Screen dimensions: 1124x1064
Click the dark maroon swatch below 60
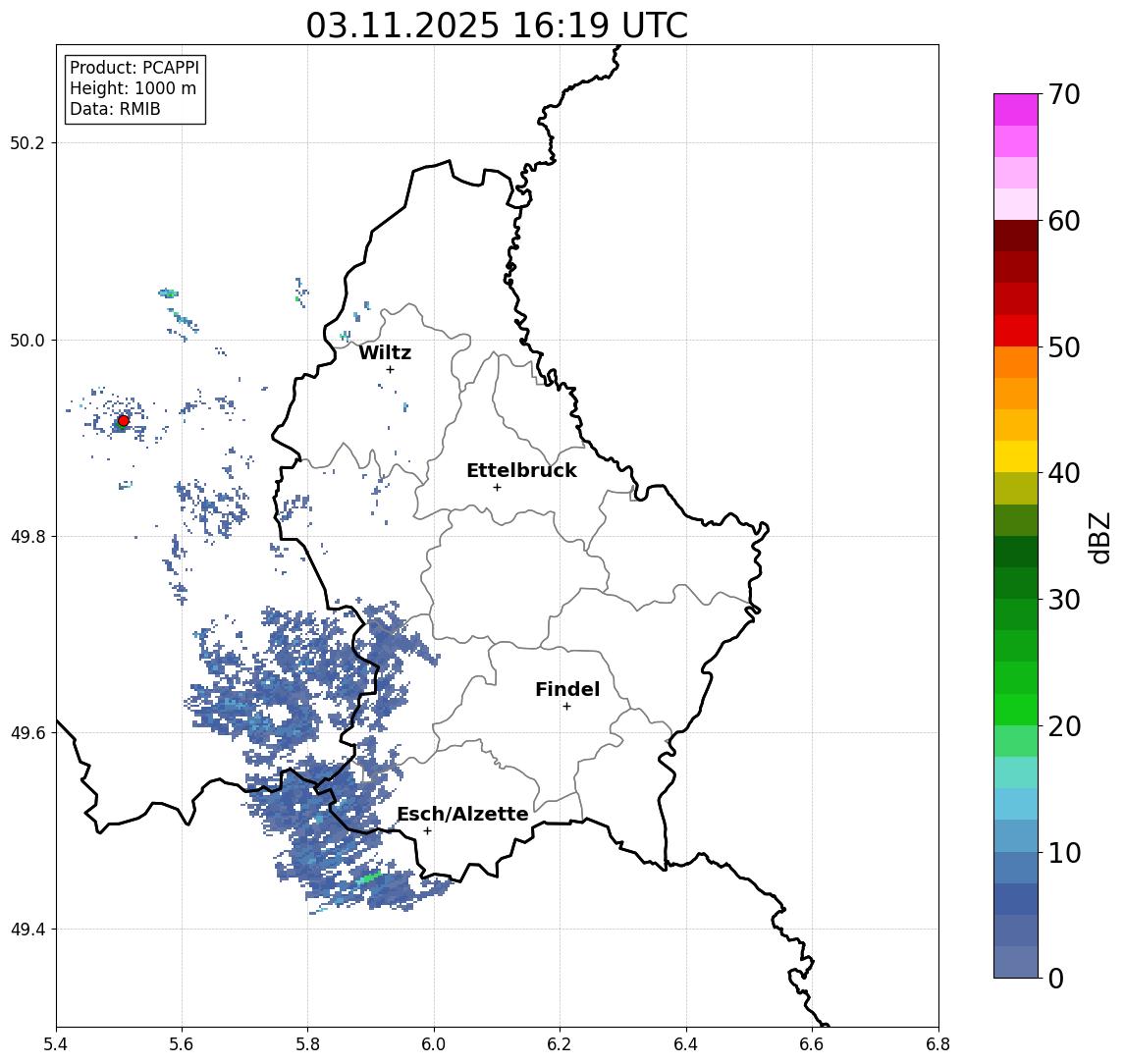click(1016, 236)
